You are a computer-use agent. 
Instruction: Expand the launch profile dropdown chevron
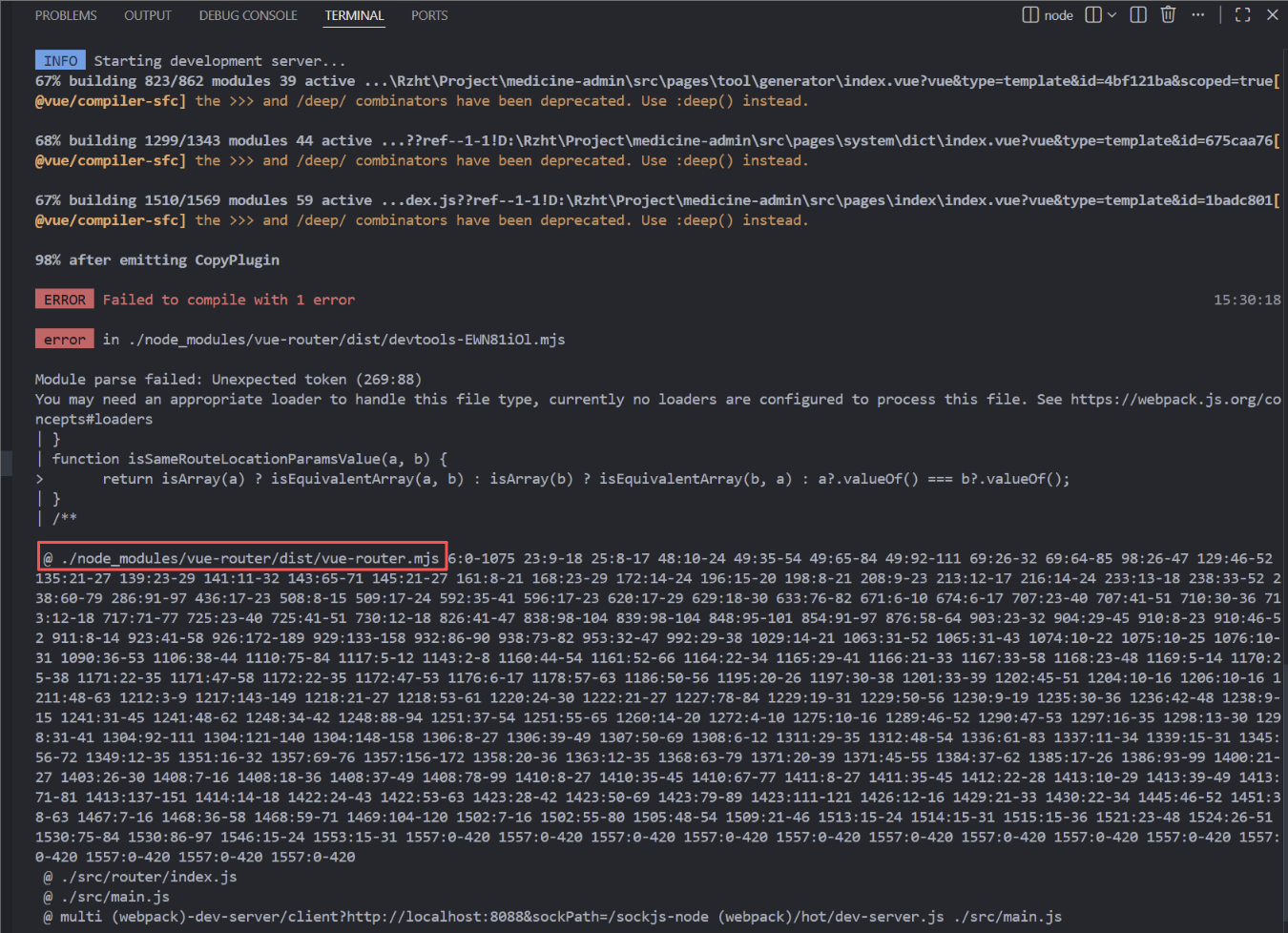(x=1111, y=15)
